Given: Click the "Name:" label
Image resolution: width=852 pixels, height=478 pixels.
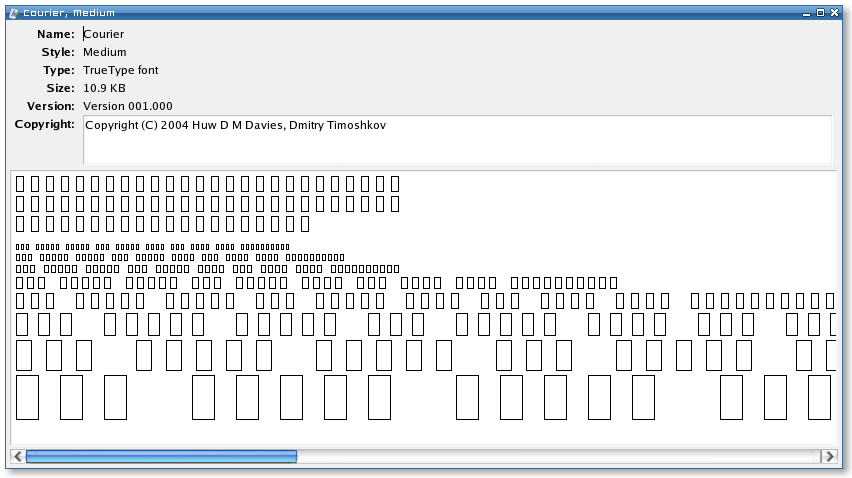Looking at the screenshot, I should point(55,34).
